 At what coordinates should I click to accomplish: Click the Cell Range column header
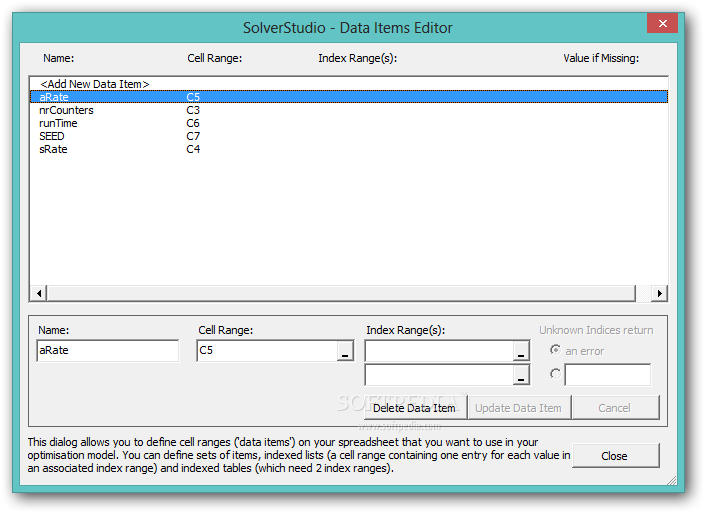pyautogui.click(x=214, y=58)
